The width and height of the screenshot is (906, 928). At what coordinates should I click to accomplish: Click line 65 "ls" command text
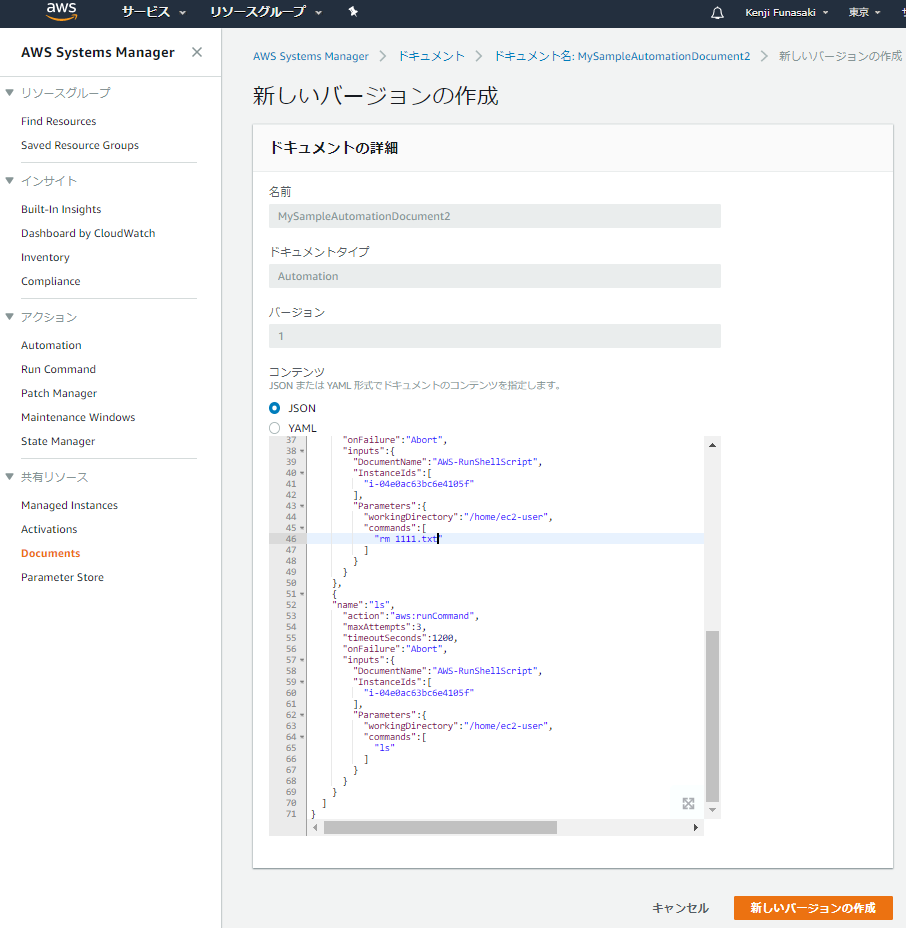385,748
